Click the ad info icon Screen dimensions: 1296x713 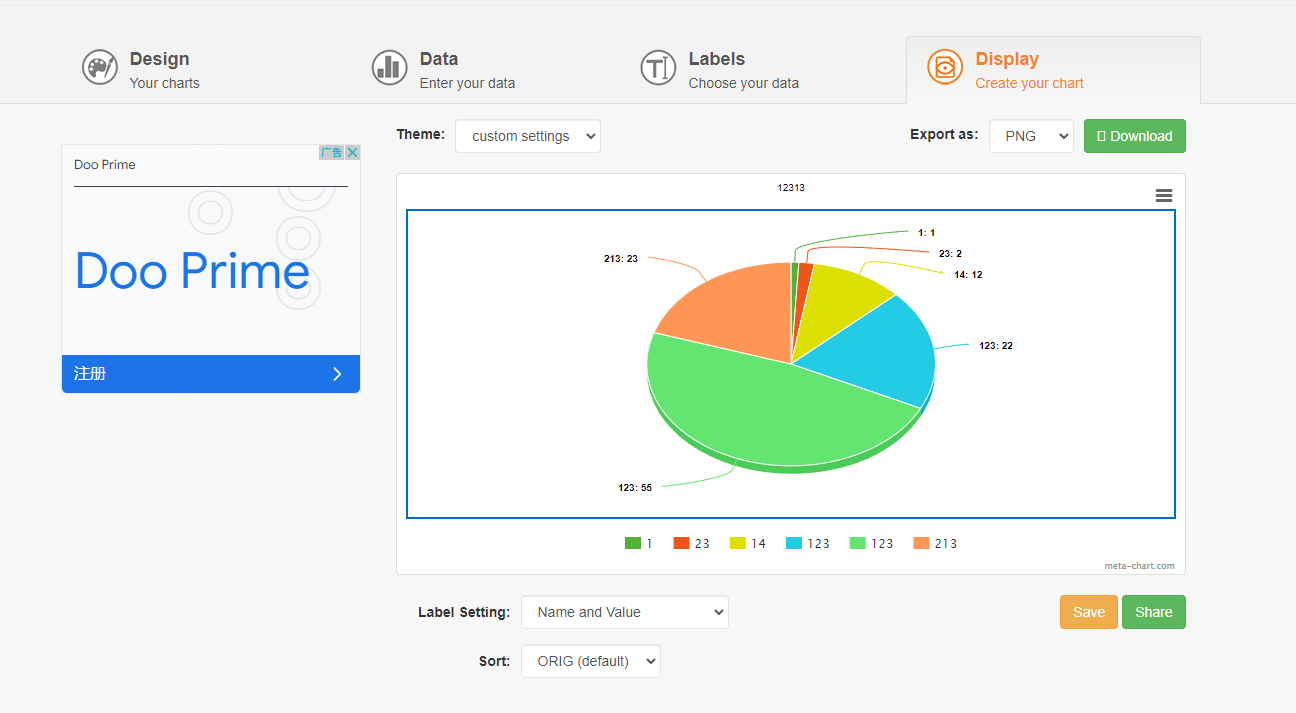[x=331, y=153]
